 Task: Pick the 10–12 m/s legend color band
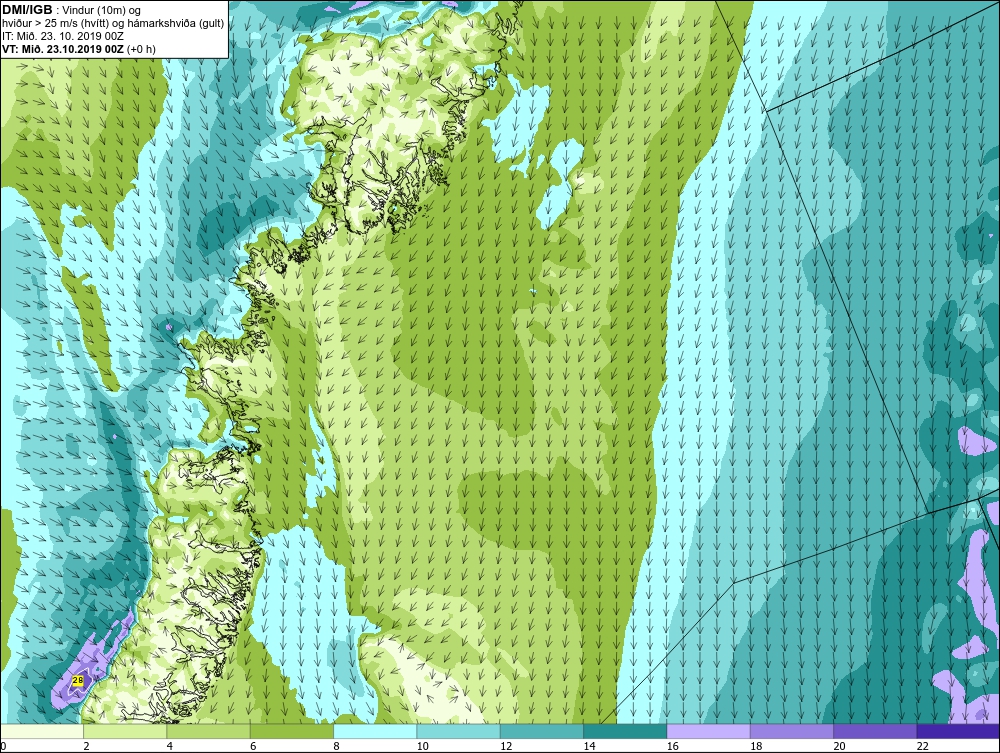point(459,731)
